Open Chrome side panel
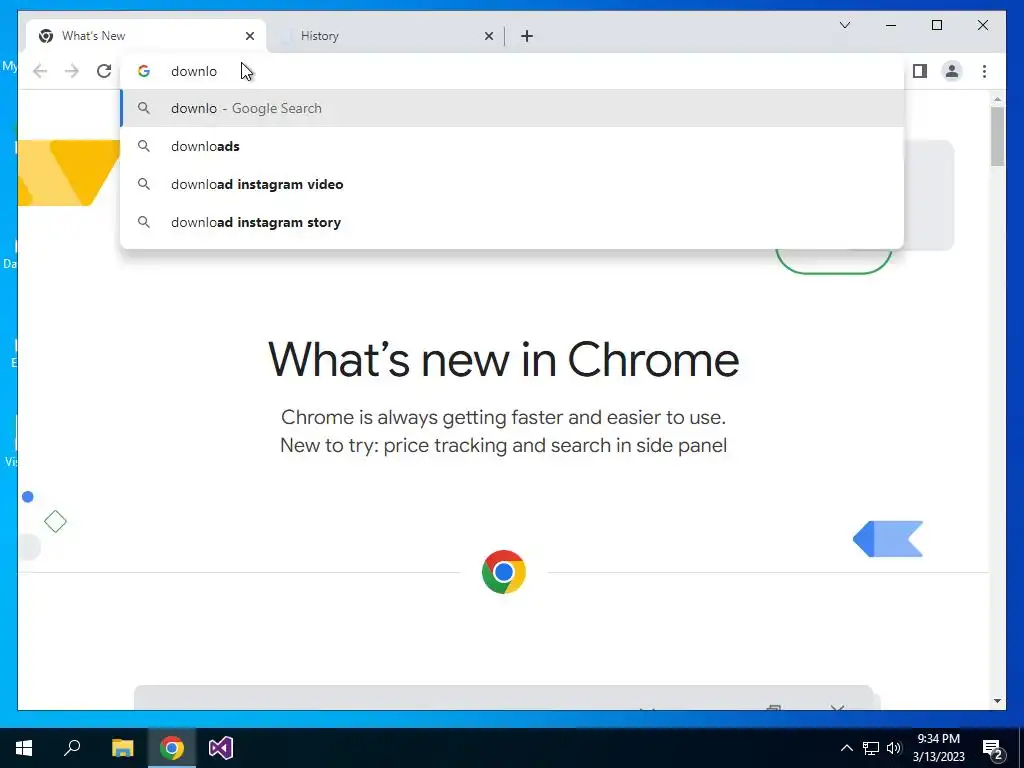Image resolution: width=1024 pixels, height=768 pixels. click(920, 71)
